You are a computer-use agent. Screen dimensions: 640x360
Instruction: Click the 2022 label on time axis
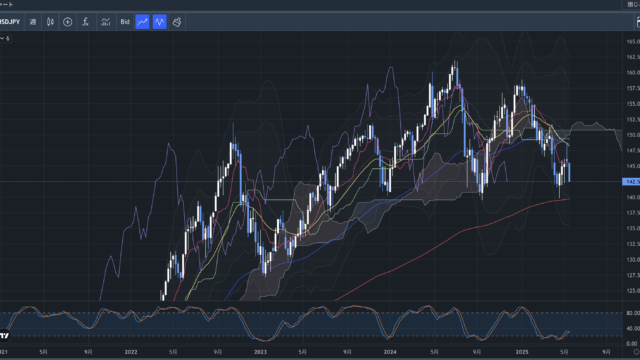pyautogui.click(x=131, y=352)
